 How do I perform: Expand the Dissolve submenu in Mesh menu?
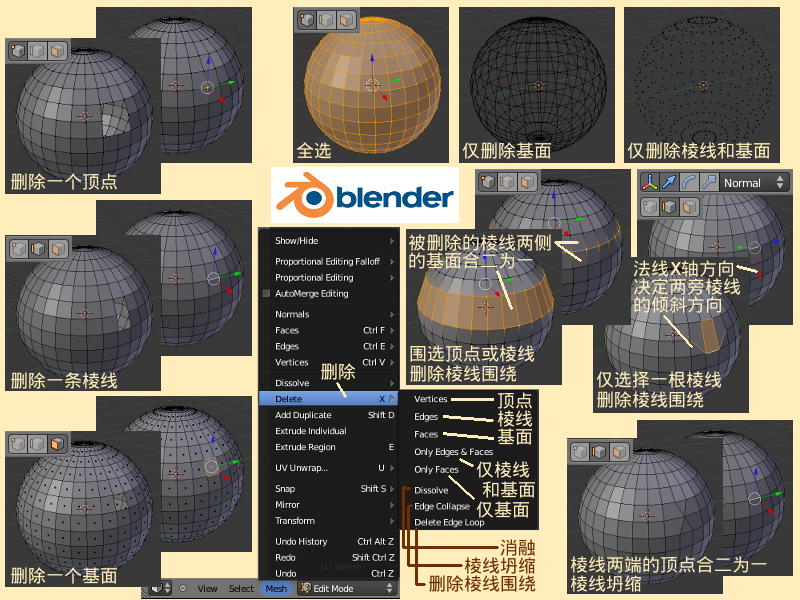pyautogui.click(x=329, y=383)
